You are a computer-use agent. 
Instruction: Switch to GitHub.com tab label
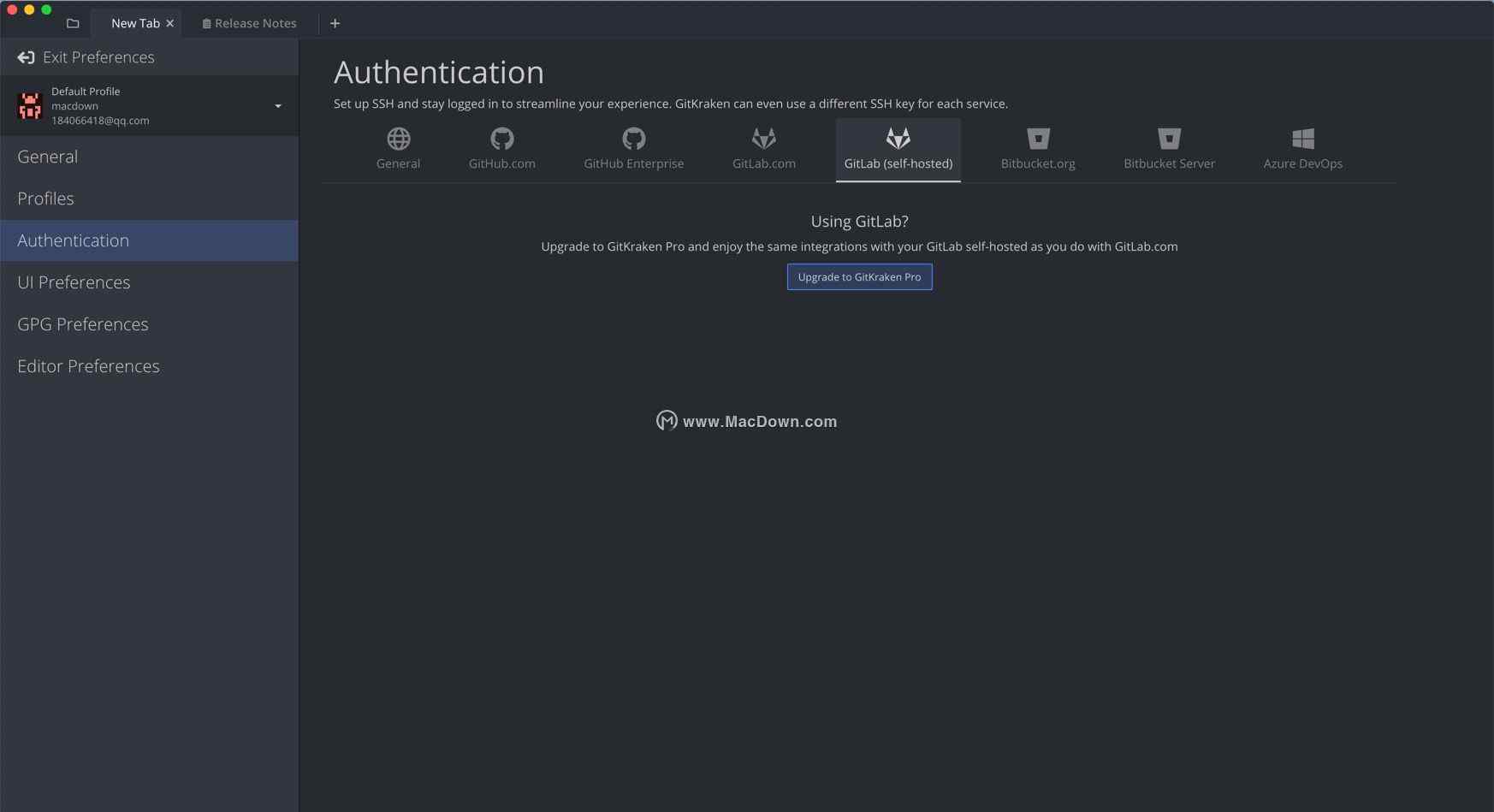[x=502, y=163]
